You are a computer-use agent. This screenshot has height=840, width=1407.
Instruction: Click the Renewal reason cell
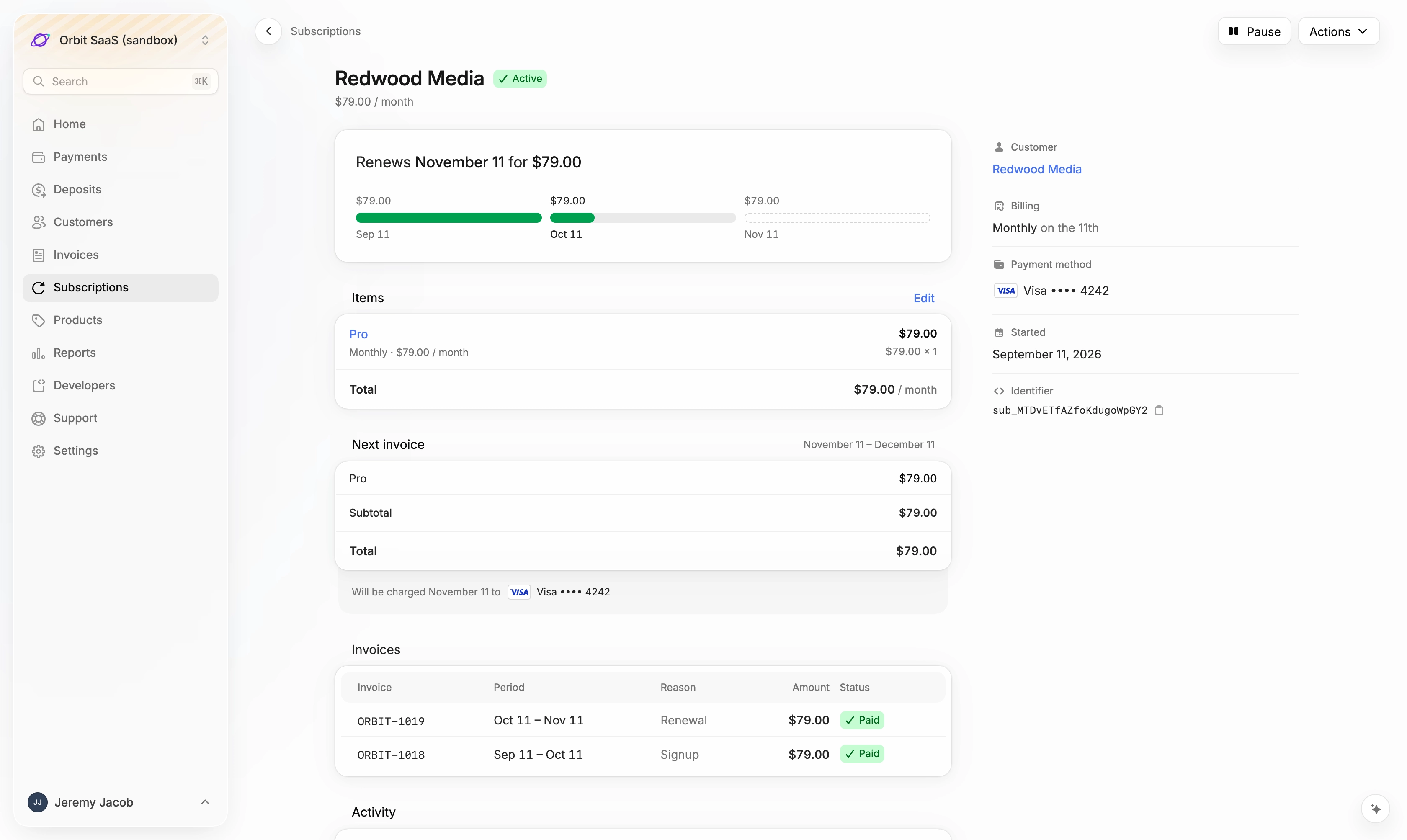click(684, 721)
